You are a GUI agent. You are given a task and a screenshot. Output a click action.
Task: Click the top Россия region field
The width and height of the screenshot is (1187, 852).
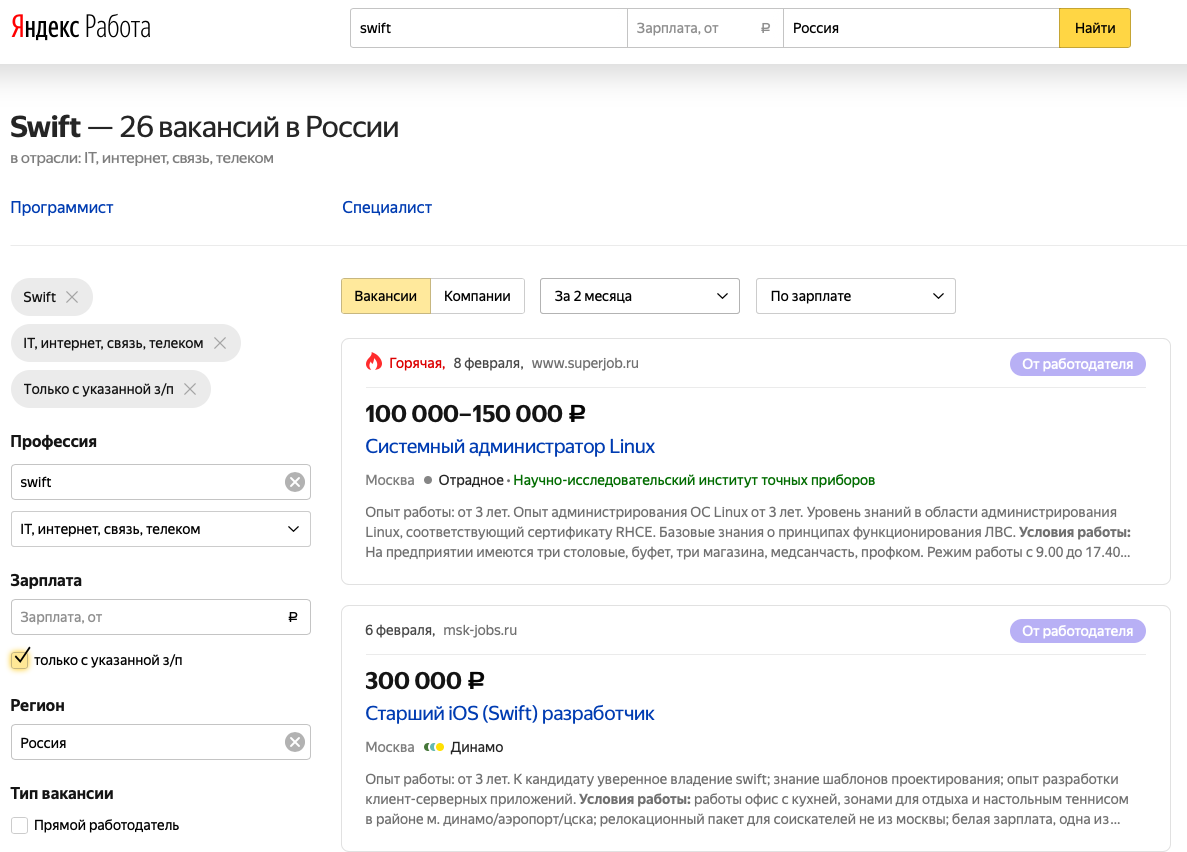click(921, 28)
